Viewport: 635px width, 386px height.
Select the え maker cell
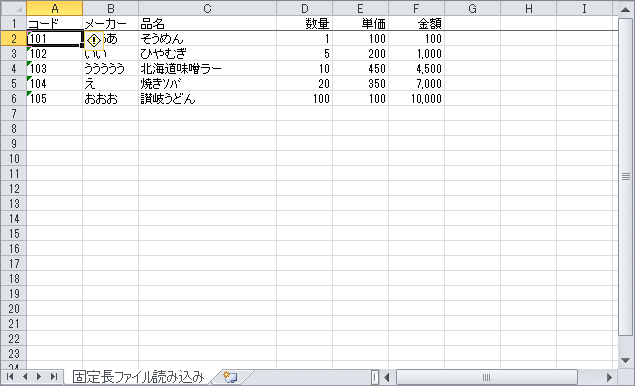[111, 83]
